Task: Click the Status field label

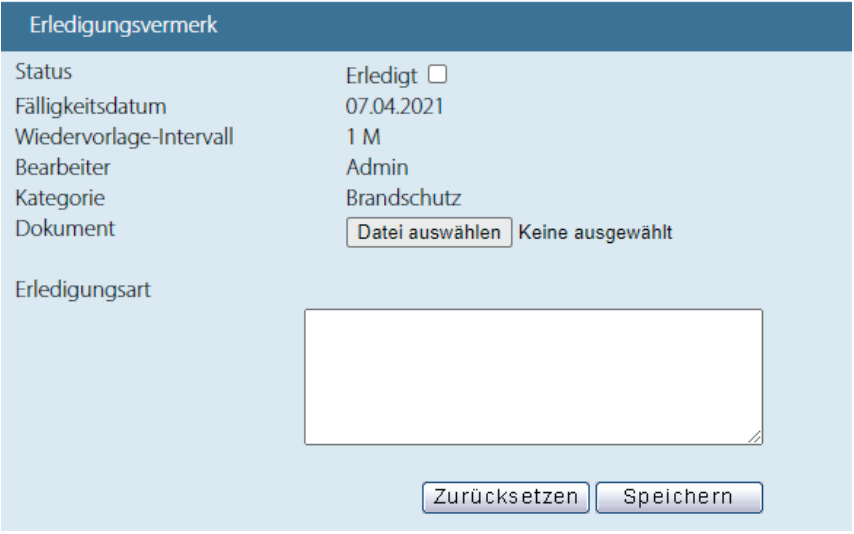Action: pyautogui.click(x=44, y=73)
